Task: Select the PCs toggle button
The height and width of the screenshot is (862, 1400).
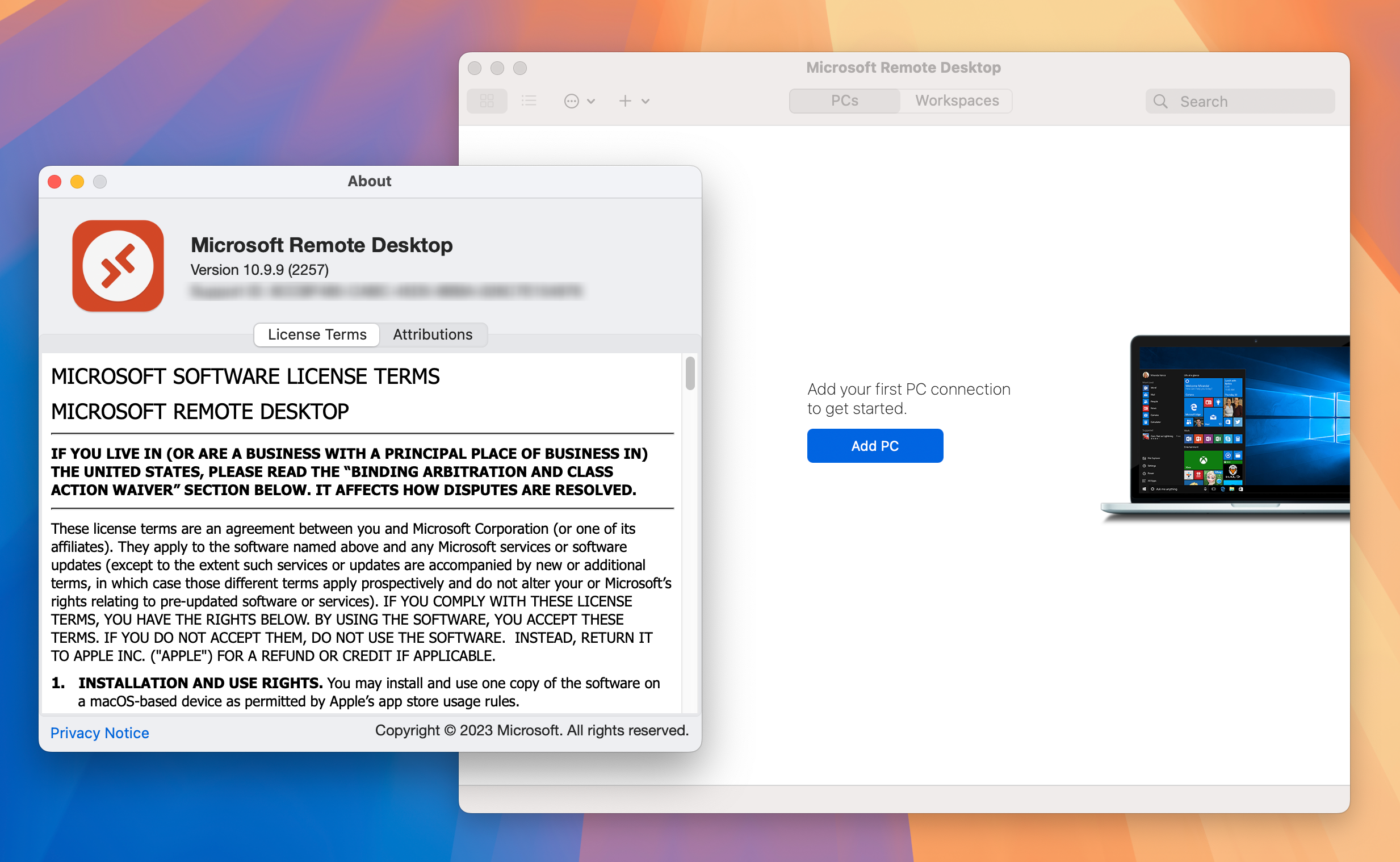Action: click(845, 100)
